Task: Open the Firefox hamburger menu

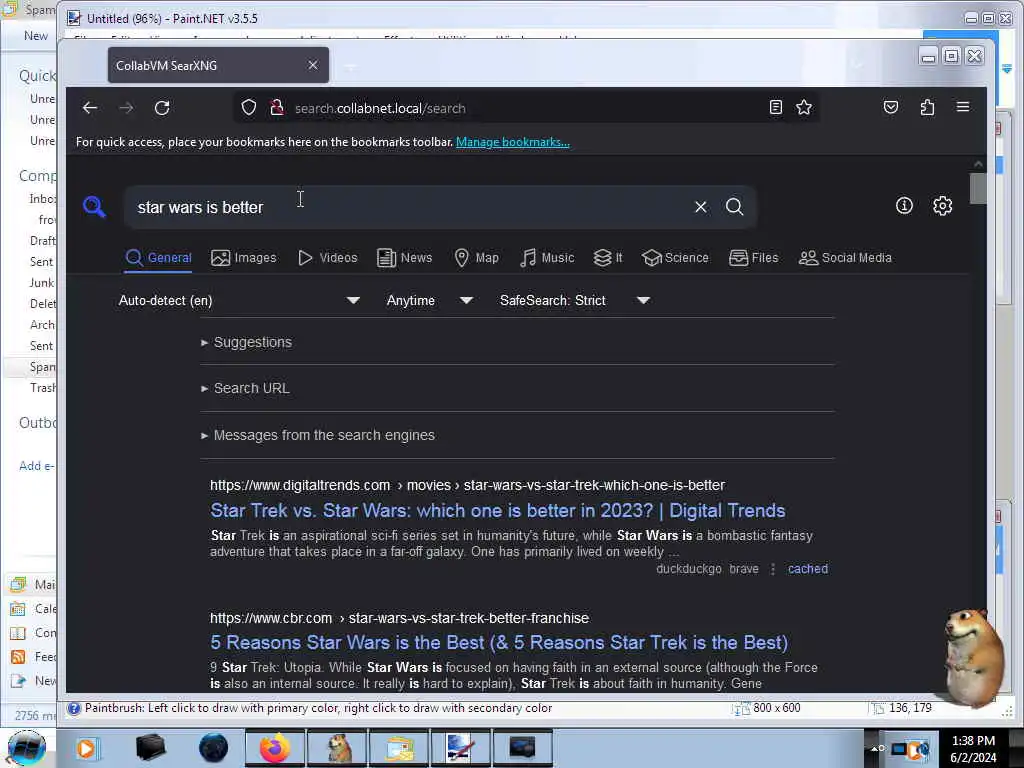Action: click(963, 107)
